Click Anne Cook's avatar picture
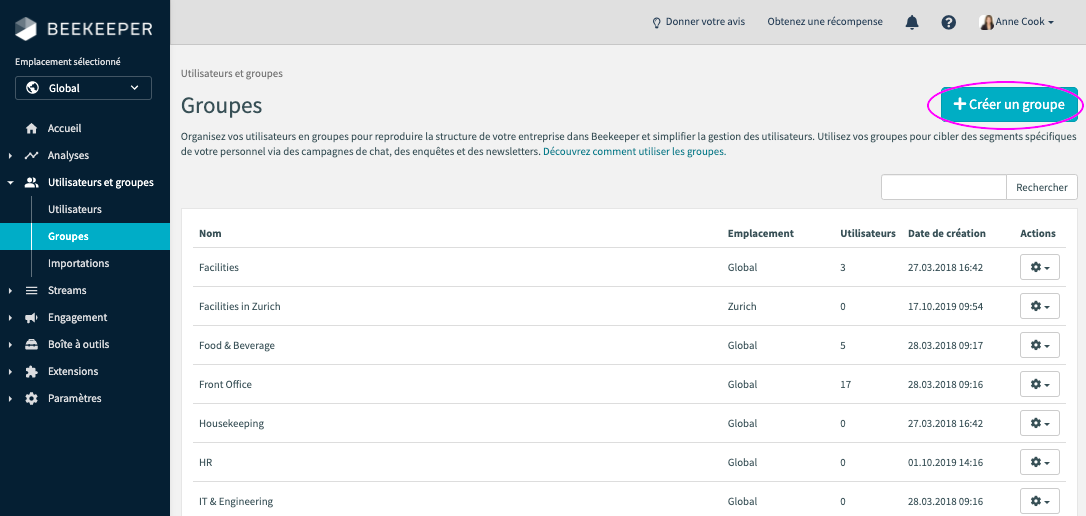The image size is (1086, 516). coord(986,22)
